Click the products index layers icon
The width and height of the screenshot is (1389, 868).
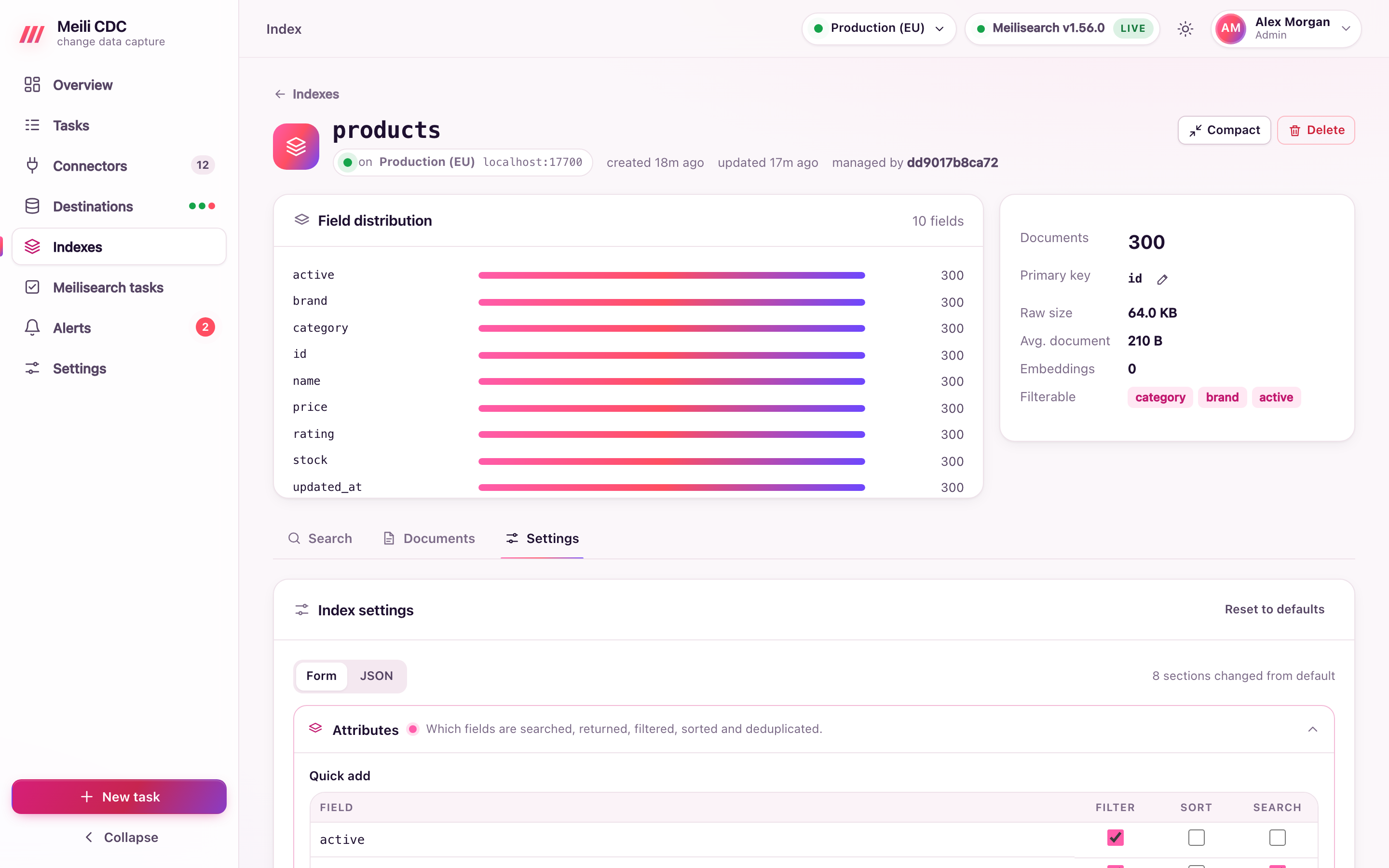[x=296, y=147]
